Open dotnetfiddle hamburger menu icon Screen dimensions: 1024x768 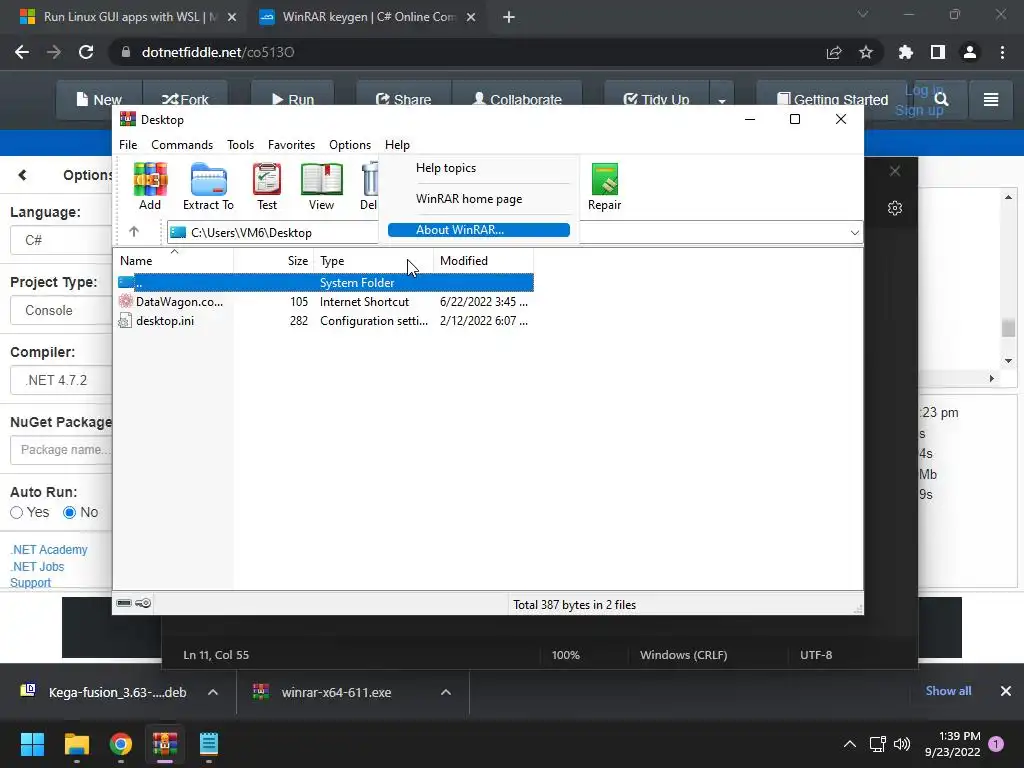(991, 99)
